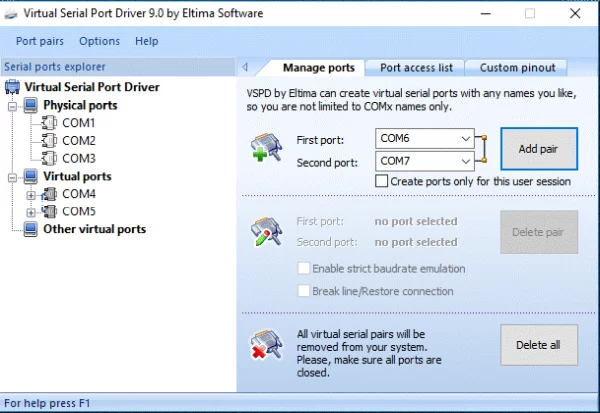Collapse the explorer panel with left arrow

(245, 67)
